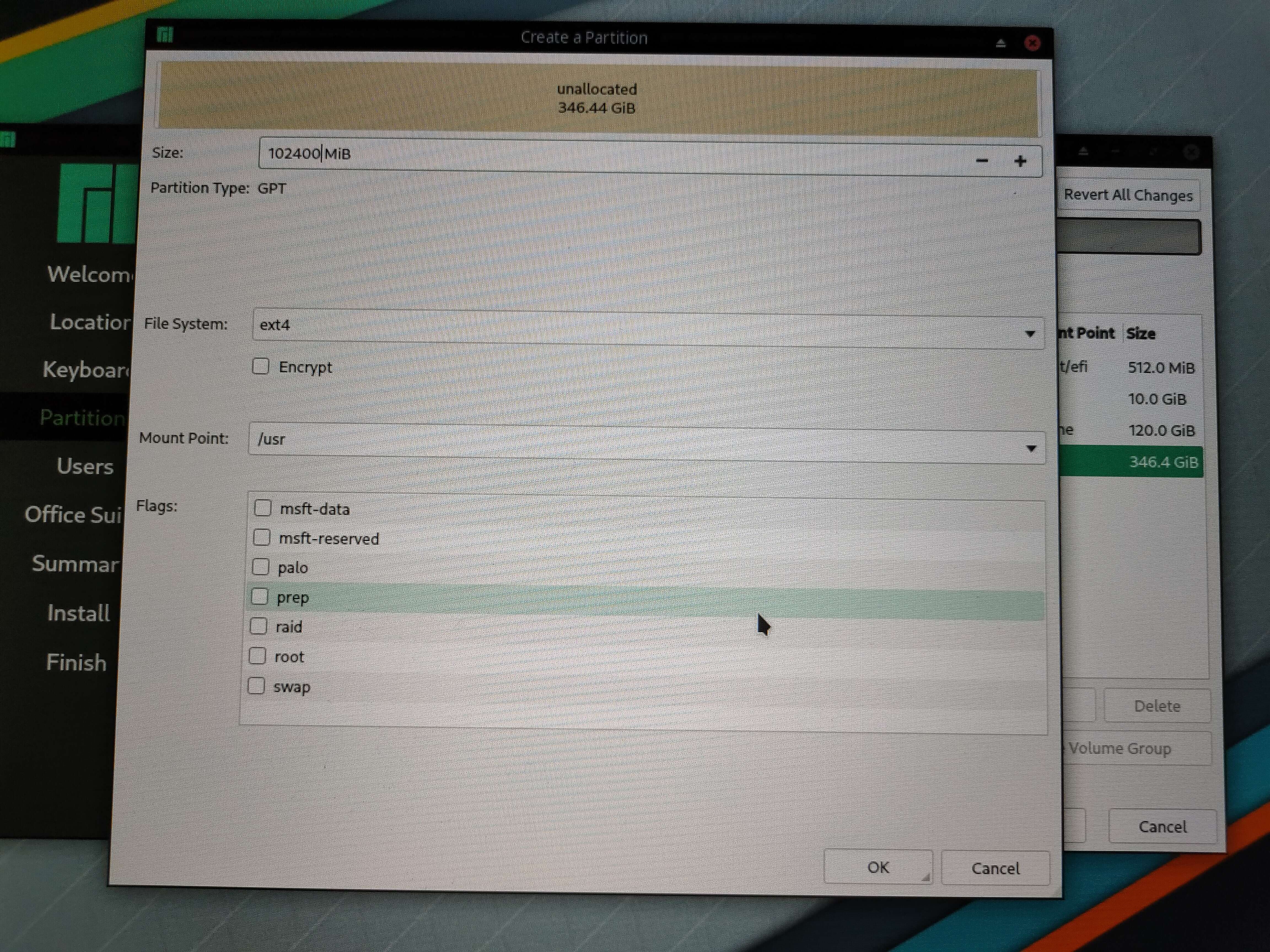Open the Mount Point combo box showing /usr
Screen dimensions: 1270x952
coord(647,442)
